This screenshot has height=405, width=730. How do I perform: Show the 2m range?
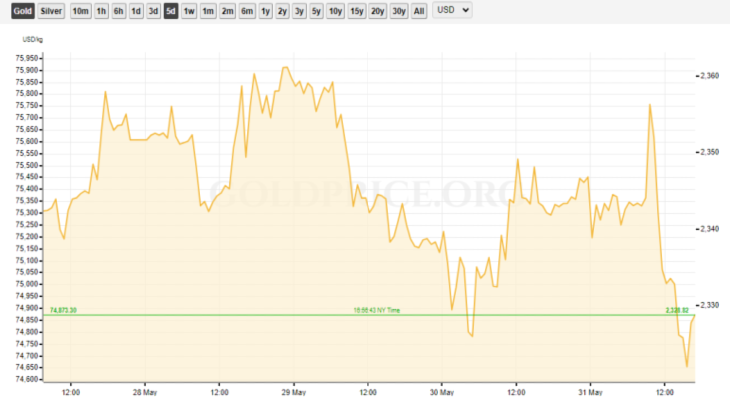tap(227, 11)
